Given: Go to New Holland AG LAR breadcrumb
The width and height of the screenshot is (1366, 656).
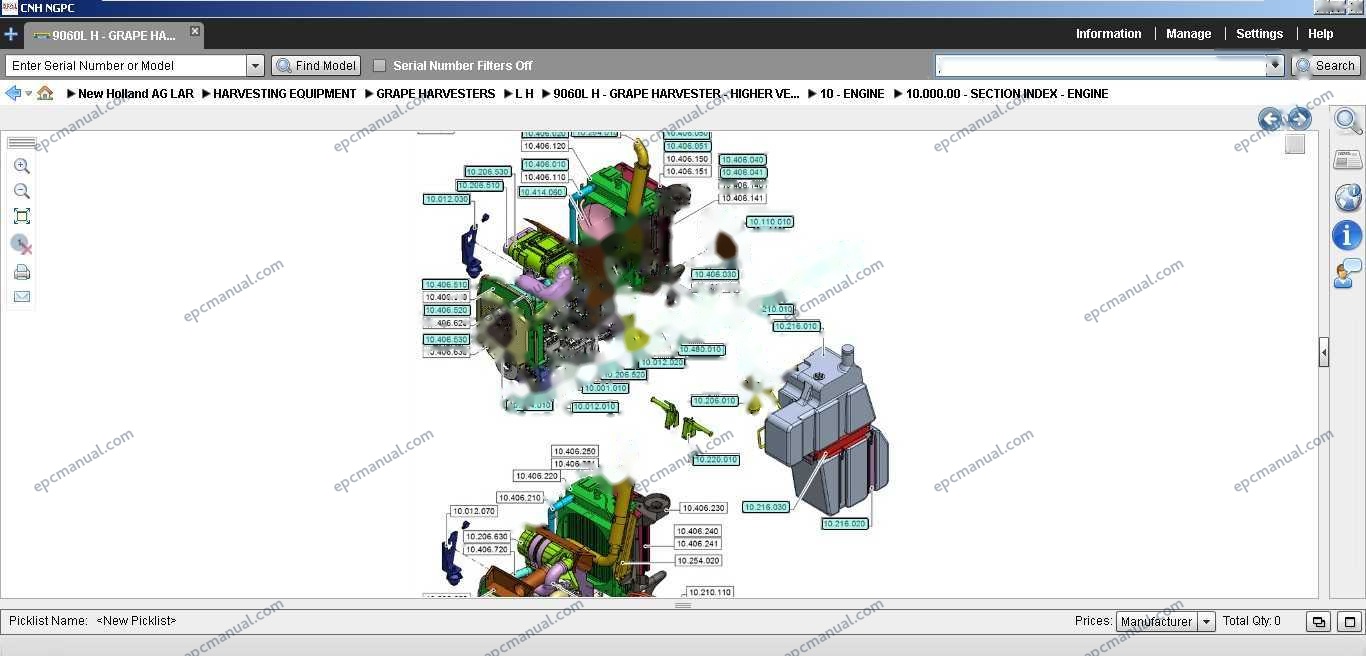Looking at the screenshot, I should point(136,94).
